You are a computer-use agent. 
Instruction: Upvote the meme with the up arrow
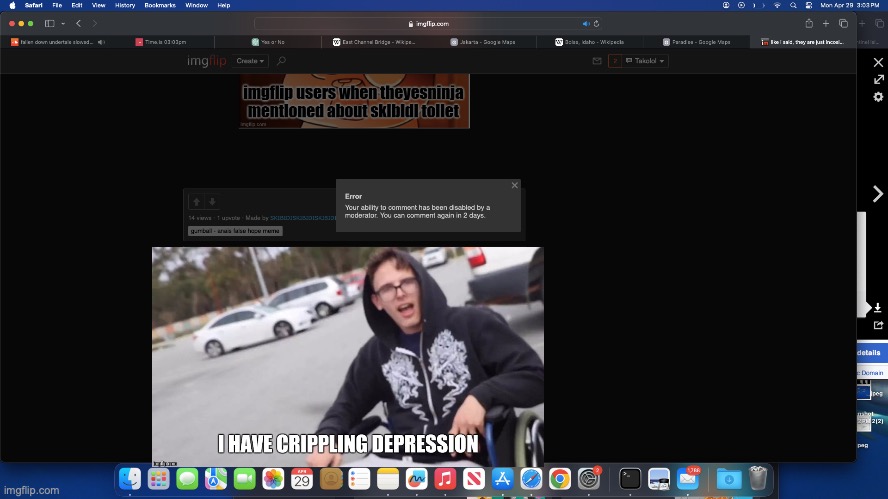click(197, 202)
